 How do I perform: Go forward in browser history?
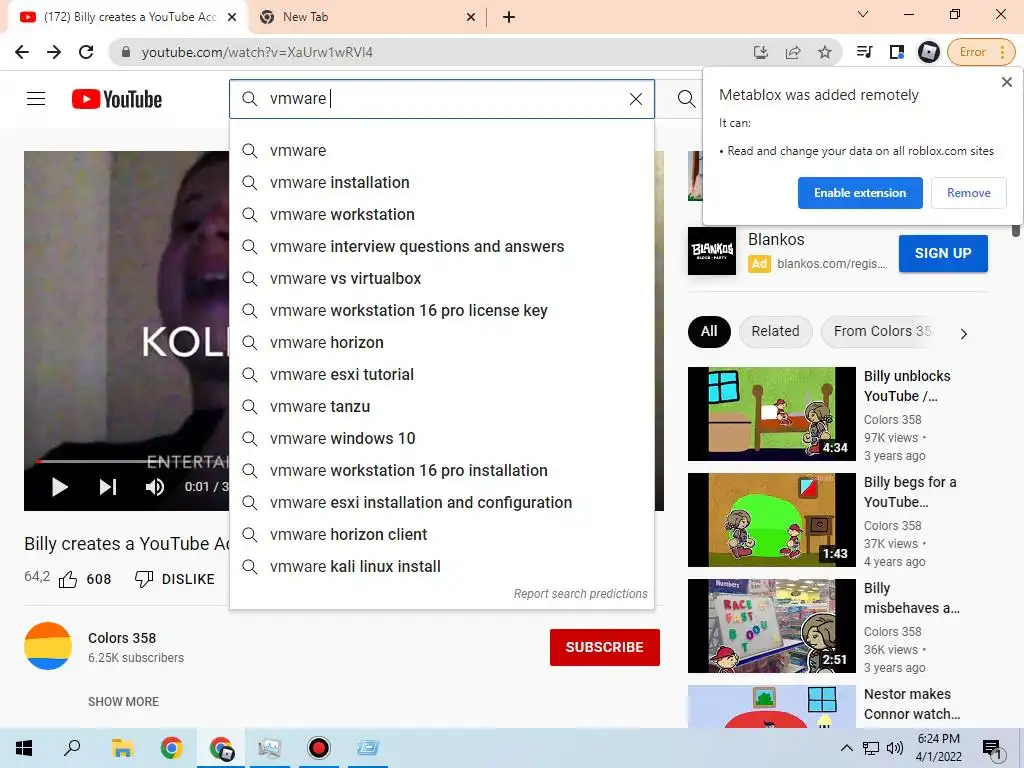point(54,52)
